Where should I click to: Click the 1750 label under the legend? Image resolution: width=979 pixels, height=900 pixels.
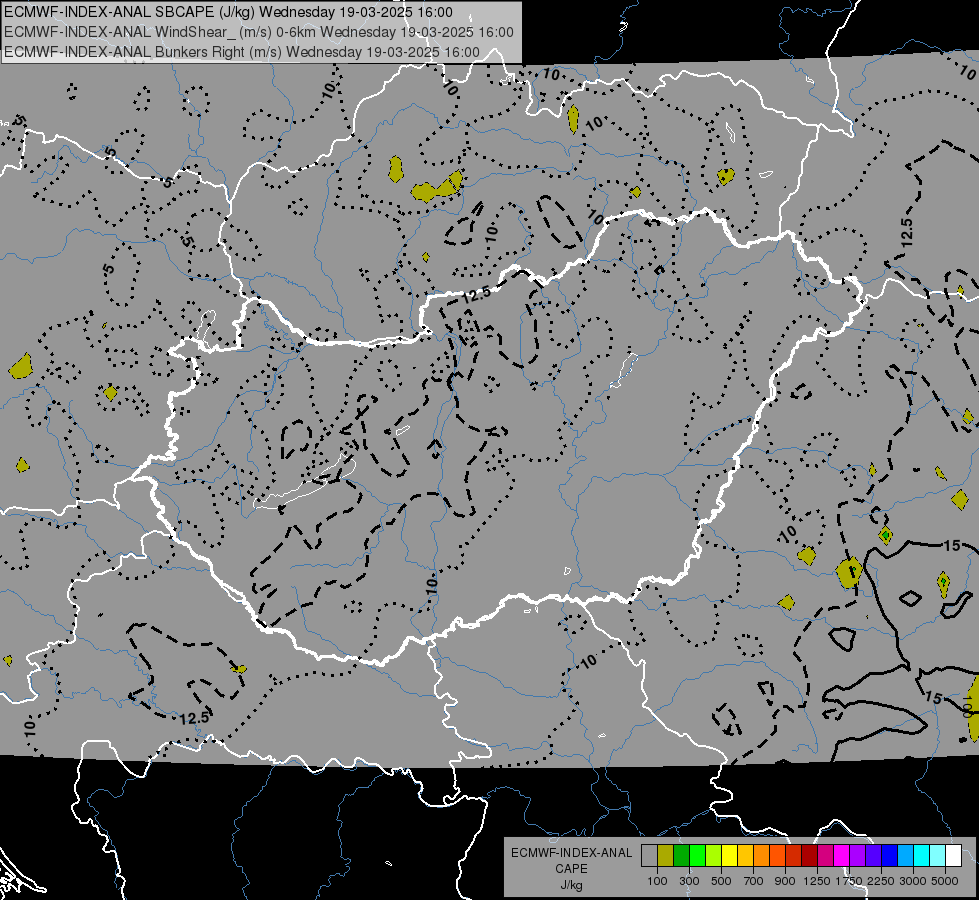[849, 881]
